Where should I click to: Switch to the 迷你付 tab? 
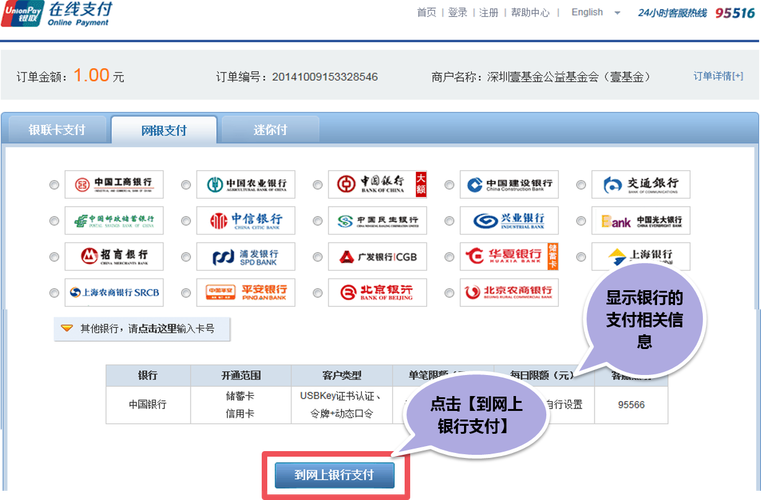pyautogui.click(x=270, y=130)
